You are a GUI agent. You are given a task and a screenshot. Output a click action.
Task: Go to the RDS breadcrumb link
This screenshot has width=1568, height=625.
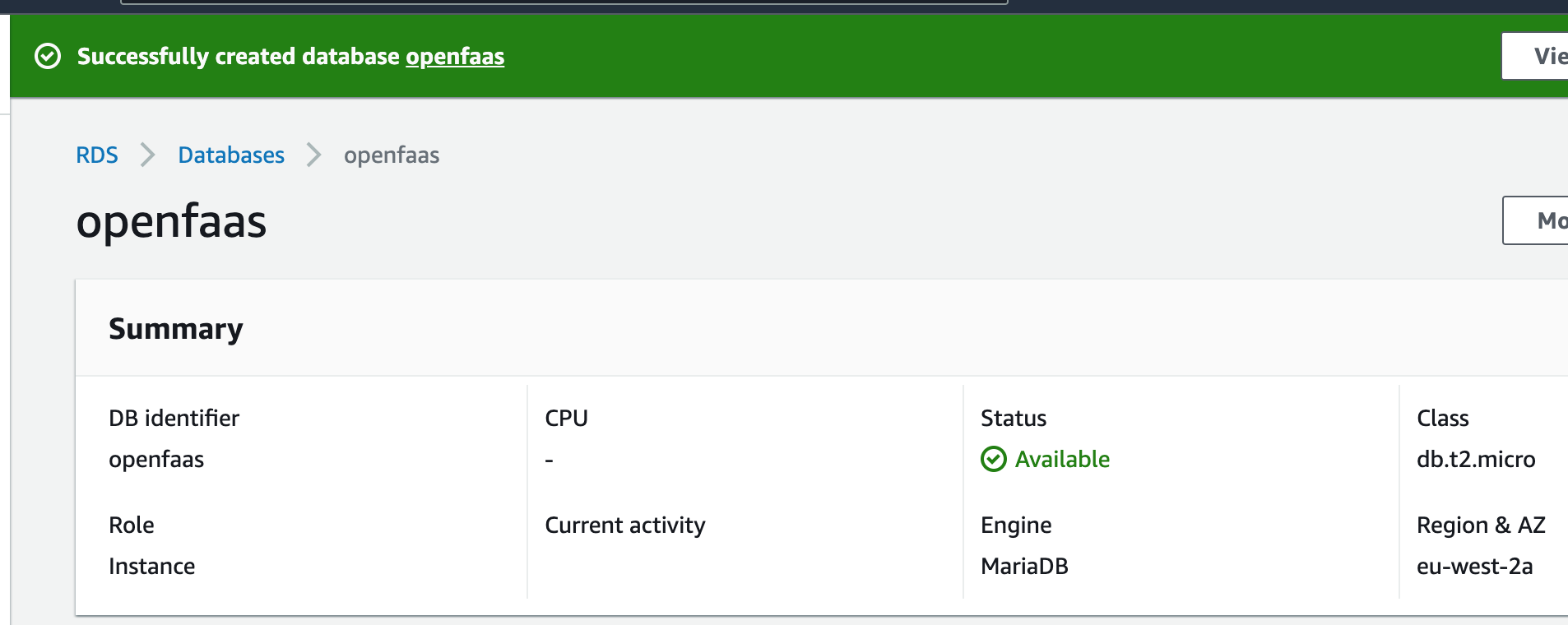click(x=97, y=155)
